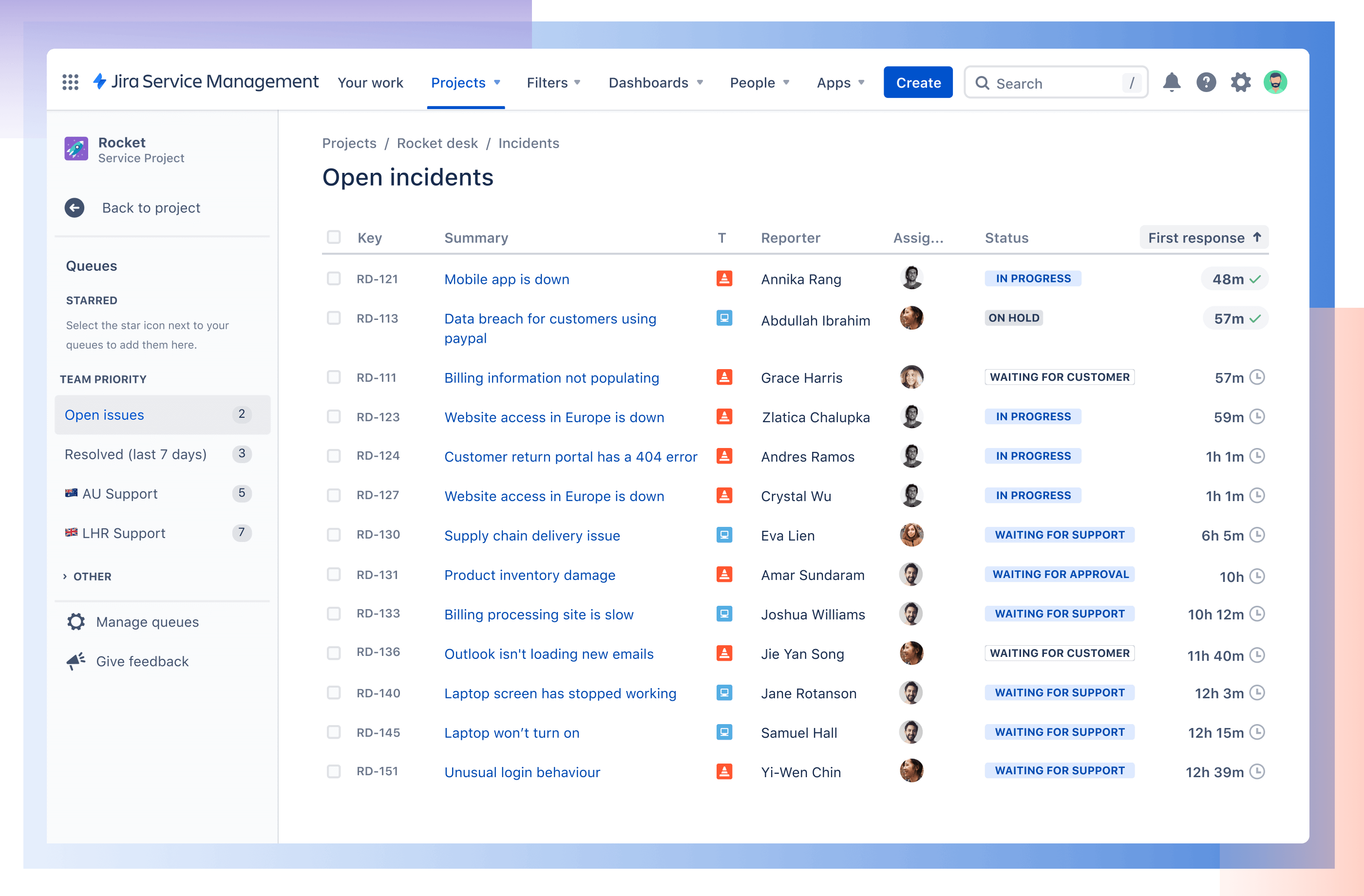Select the header row select-all checkbox

(x=334, y=237)
